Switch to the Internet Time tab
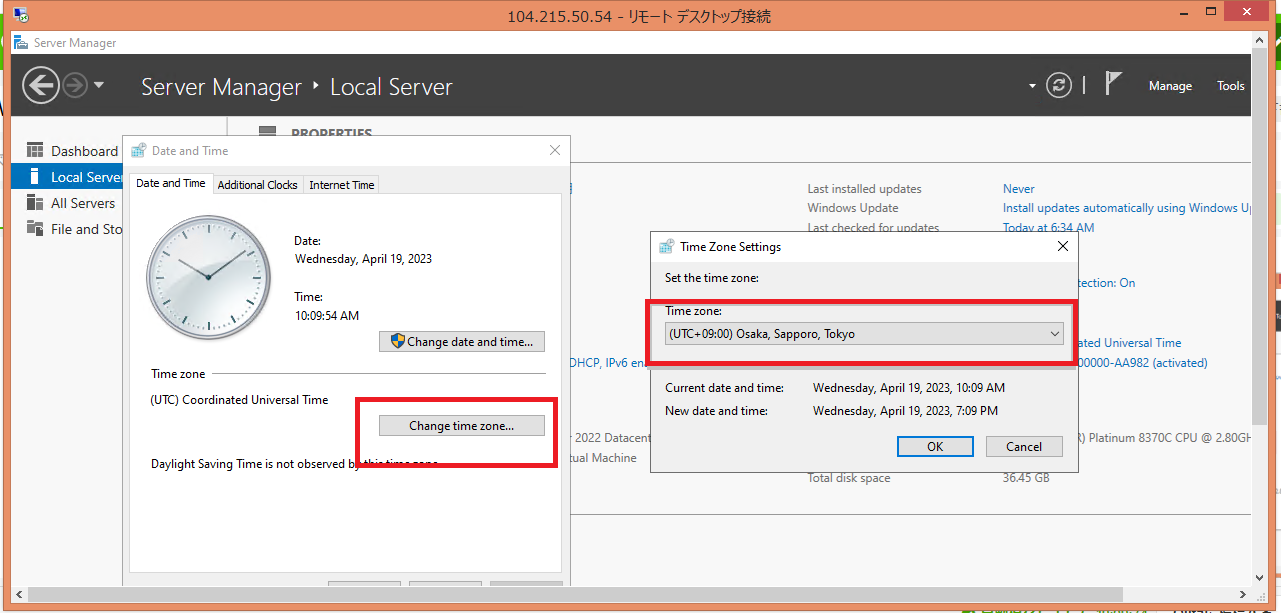Viewport: 1281px width, 613px height. 341,185
